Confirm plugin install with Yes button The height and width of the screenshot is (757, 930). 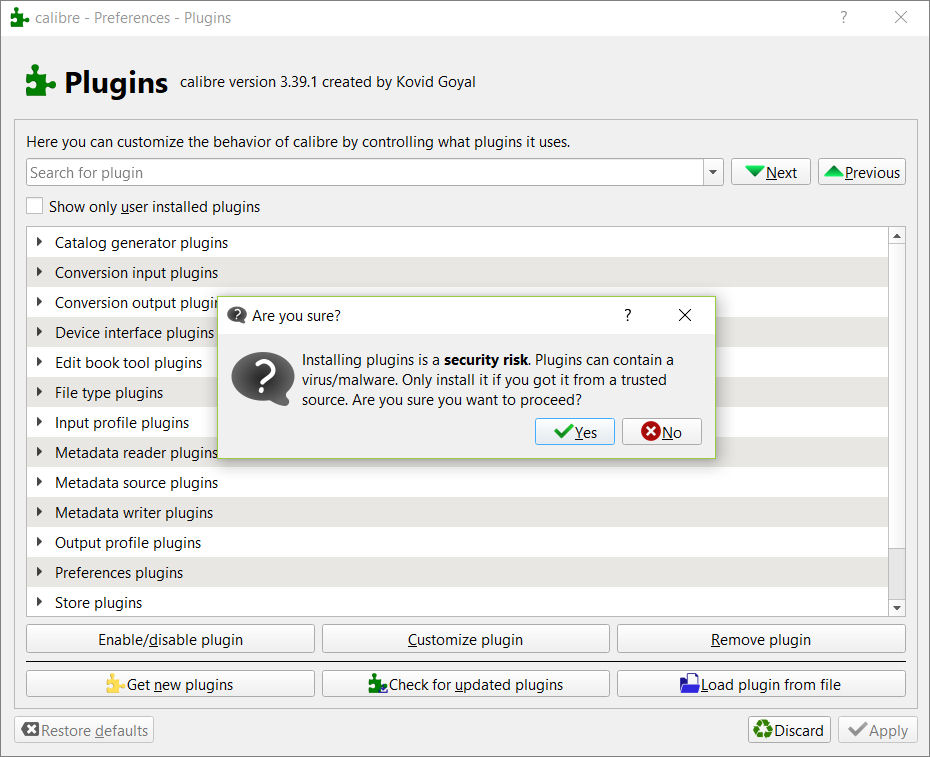pyautogui.click(x=574, y=432)
